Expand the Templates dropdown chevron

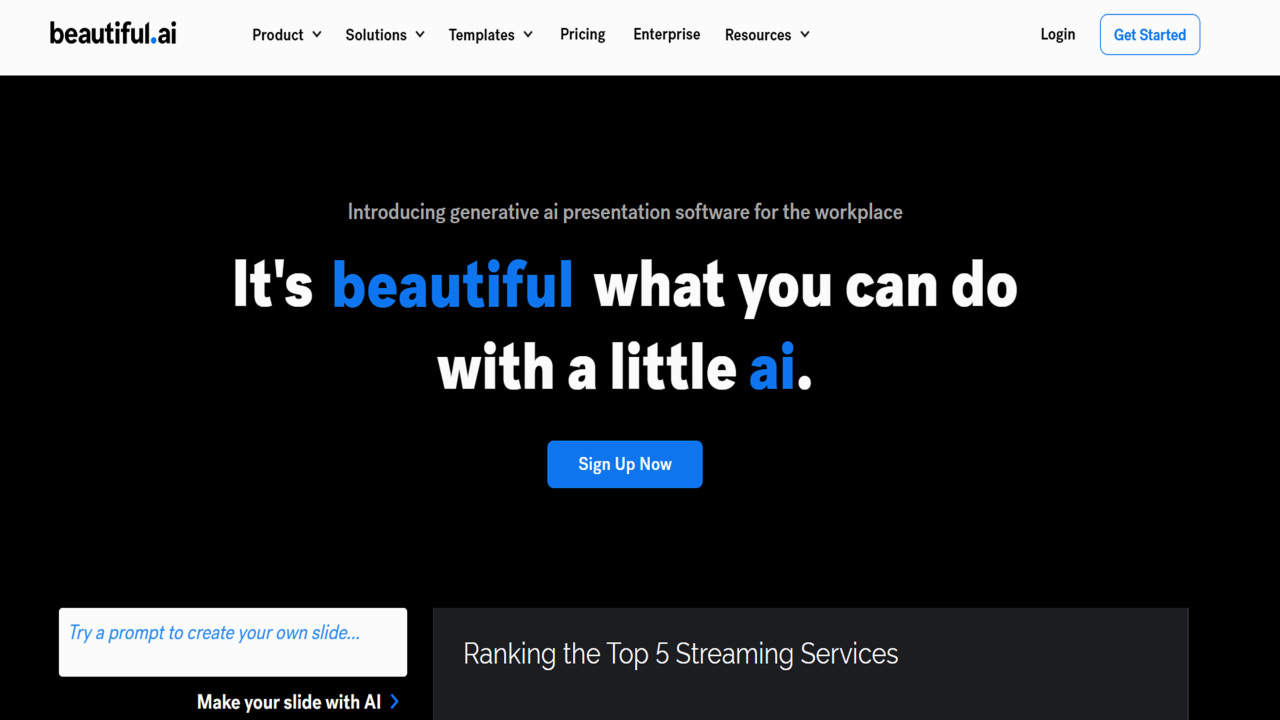click(x=528, y=35)
